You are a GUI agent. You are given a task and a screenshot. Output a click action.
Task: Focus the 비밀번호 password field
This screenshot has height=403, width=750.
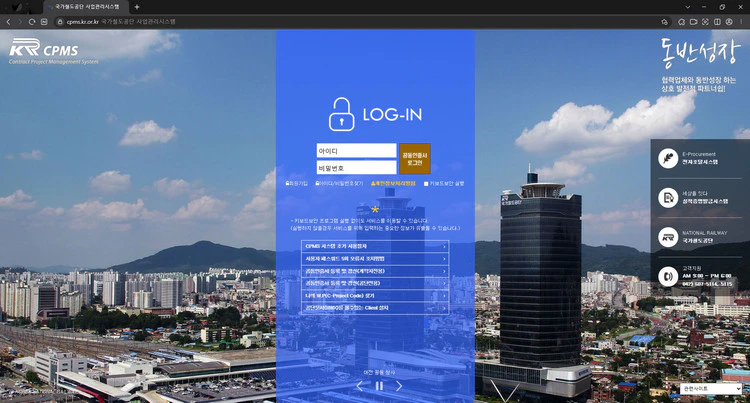coord(356,168)
